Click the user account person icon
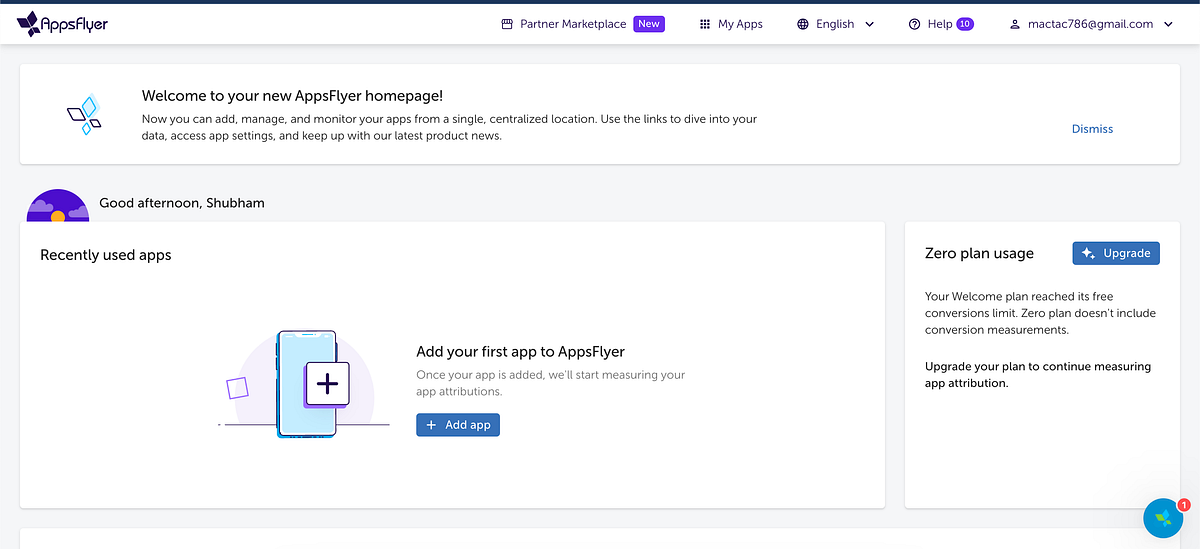This screenshot has height=549, width=1200. point(1015,24)
